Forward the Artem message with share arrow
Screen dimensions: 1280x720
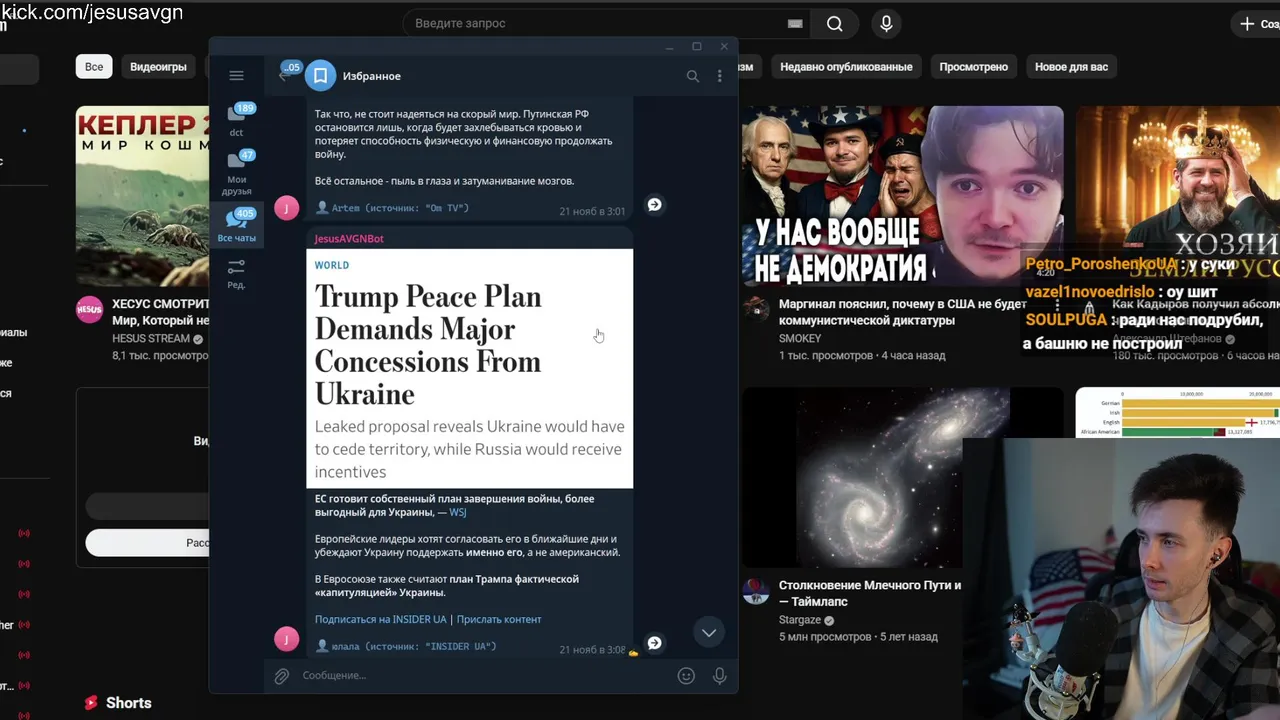654,204
